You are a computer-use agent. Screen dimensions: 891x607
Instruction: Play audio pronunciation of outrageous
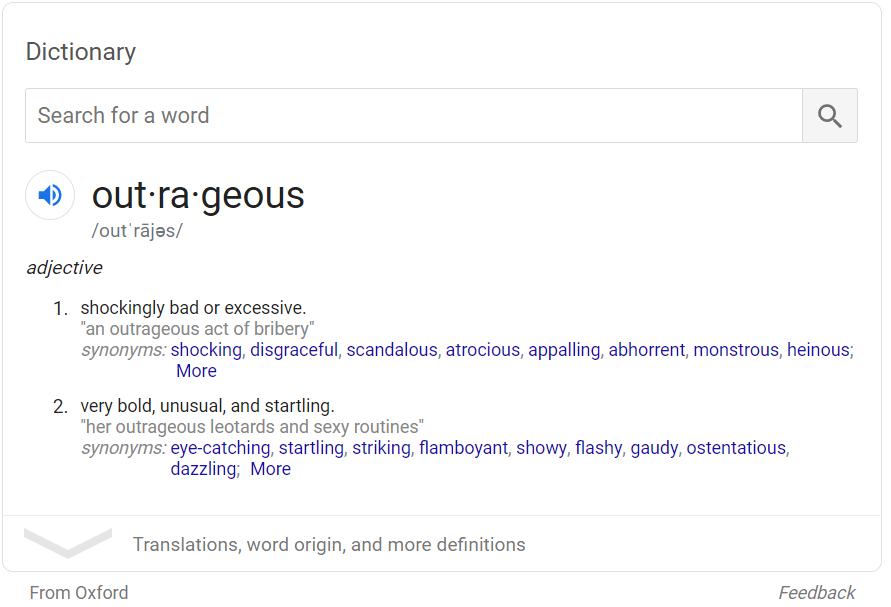point(50,195)
